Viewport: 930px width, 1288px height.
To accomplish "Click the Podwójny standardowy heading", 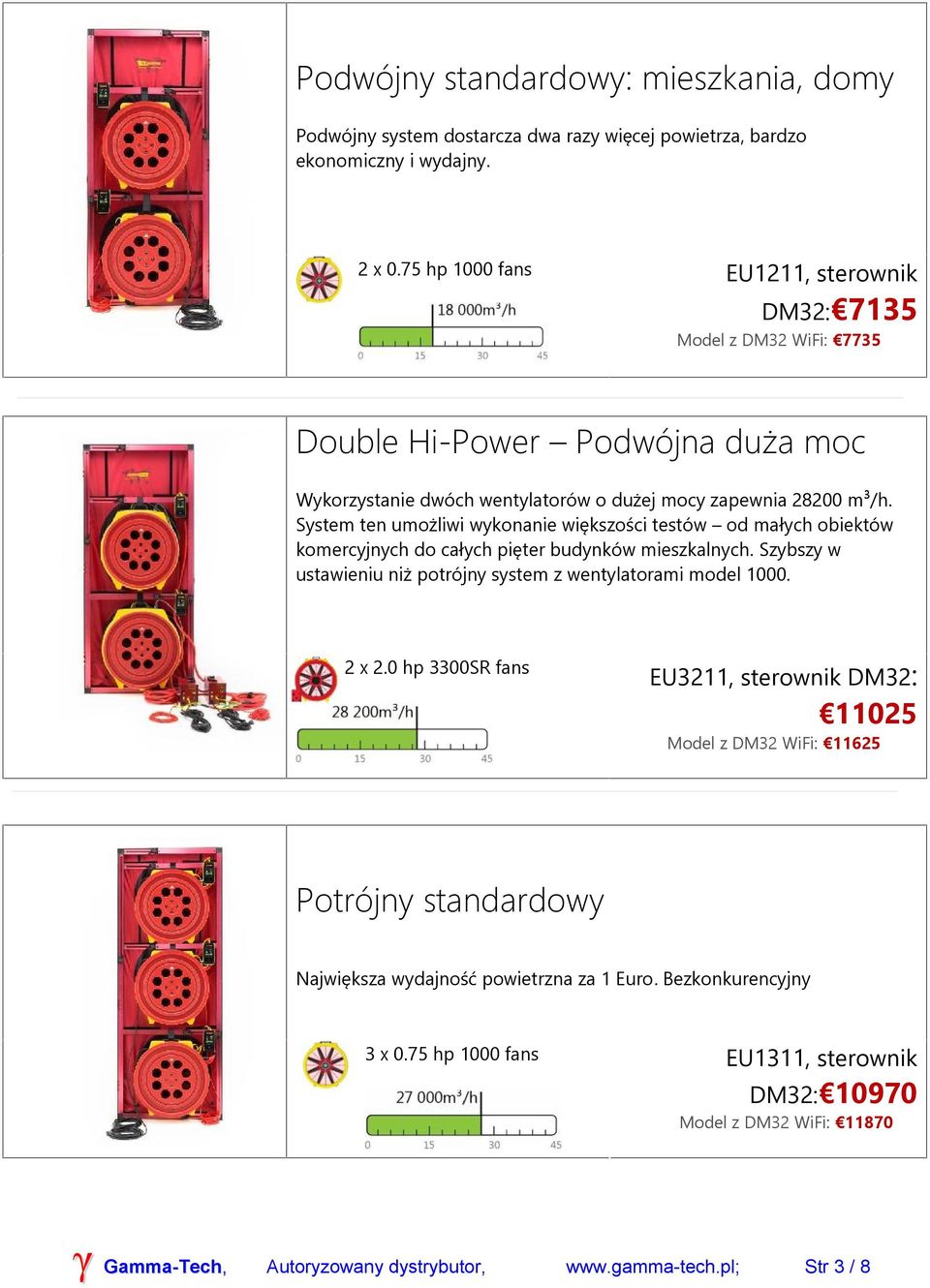I will point(595,78).
